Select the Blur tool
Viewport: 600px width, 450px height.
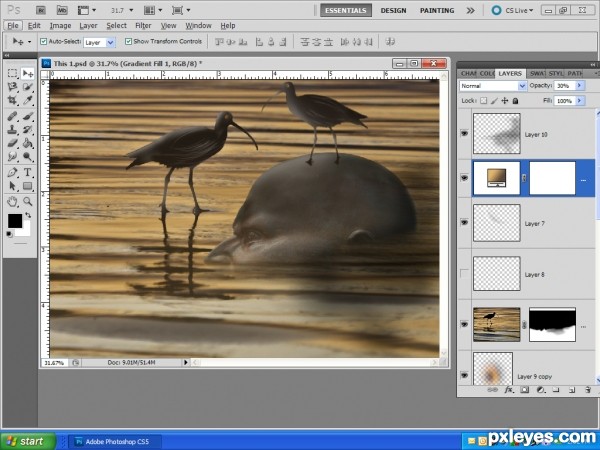tap(13, 157)
